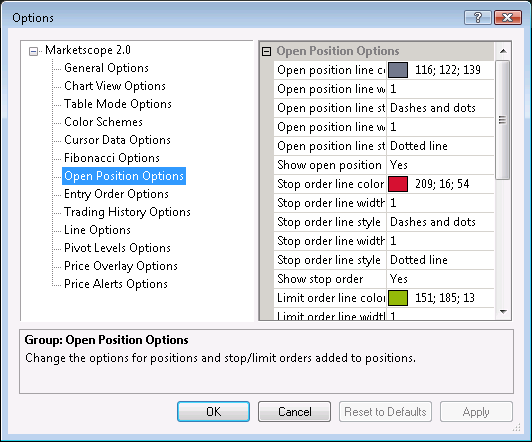This screenshot has width=532, height=442.
Task: Open the Dashes and dots open position style
Action: point(440,108)
